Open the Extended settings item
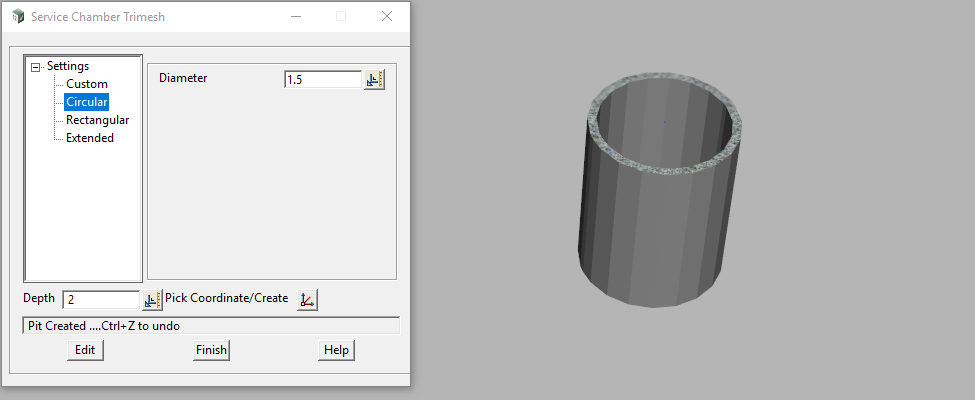The image size is (975, 400). point(90,138)
